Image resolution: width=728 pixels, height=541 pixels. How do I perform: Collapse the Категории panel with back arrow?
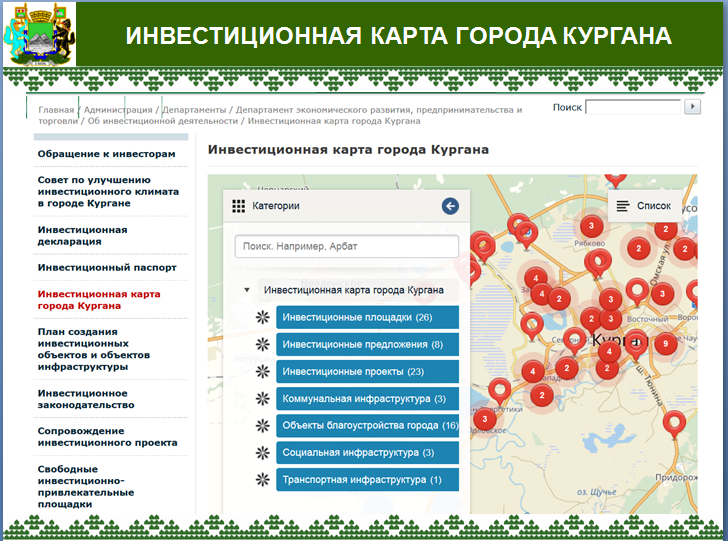click(450, 206)
